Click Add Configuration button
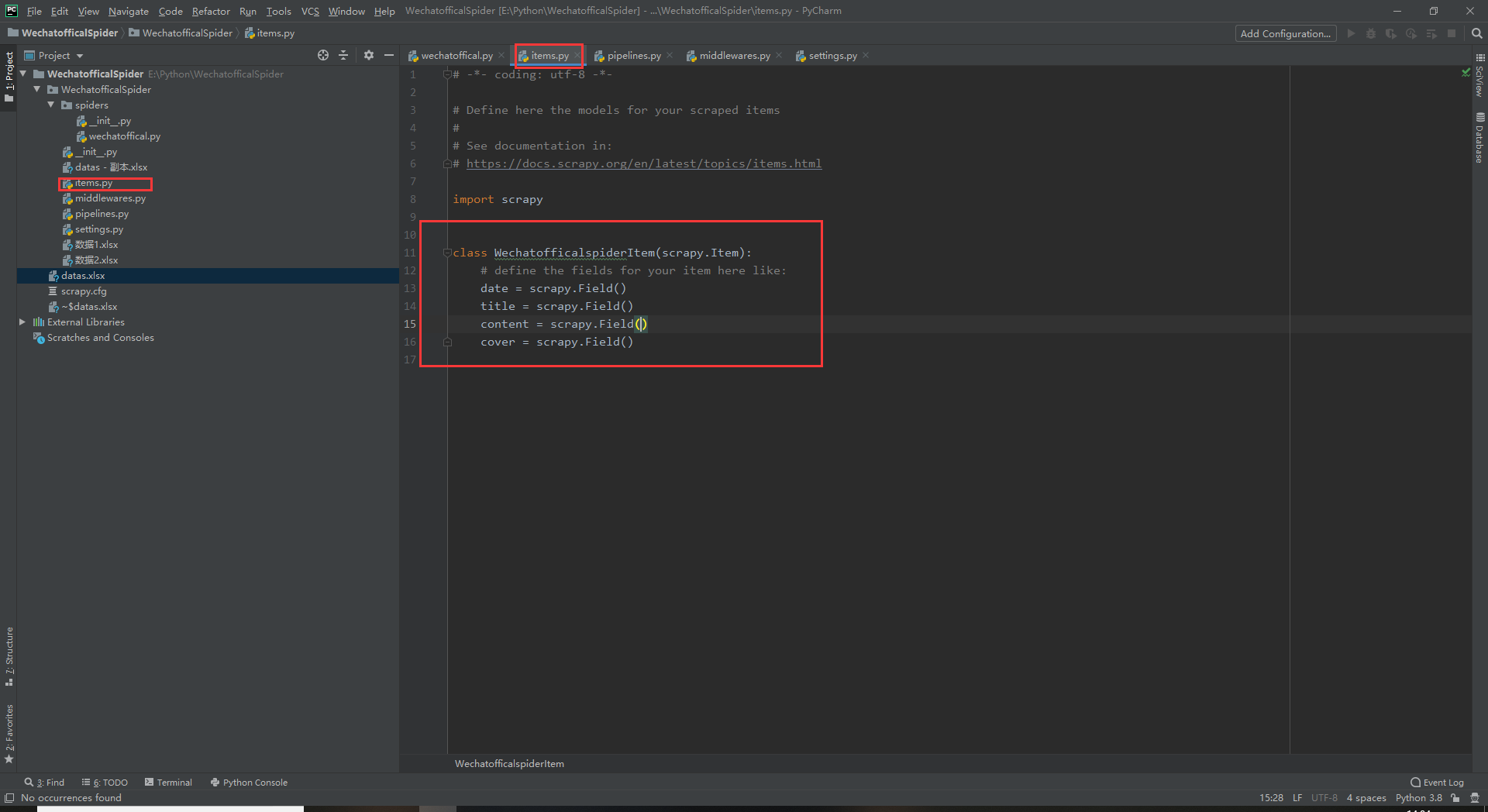This screenshot has height=812, width=1488. 1285,33
